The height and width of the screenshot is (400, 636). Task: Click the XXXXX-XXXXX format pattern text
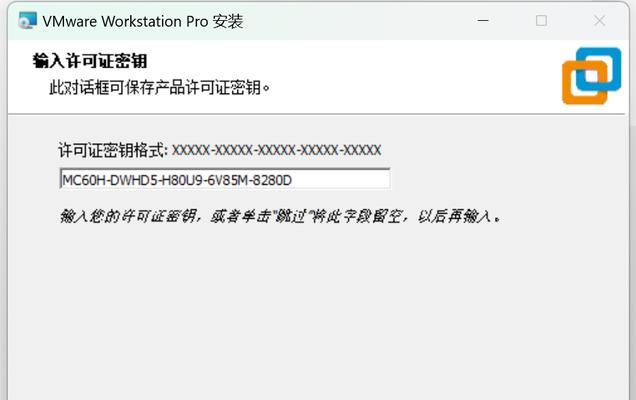[x=277, y=151]
